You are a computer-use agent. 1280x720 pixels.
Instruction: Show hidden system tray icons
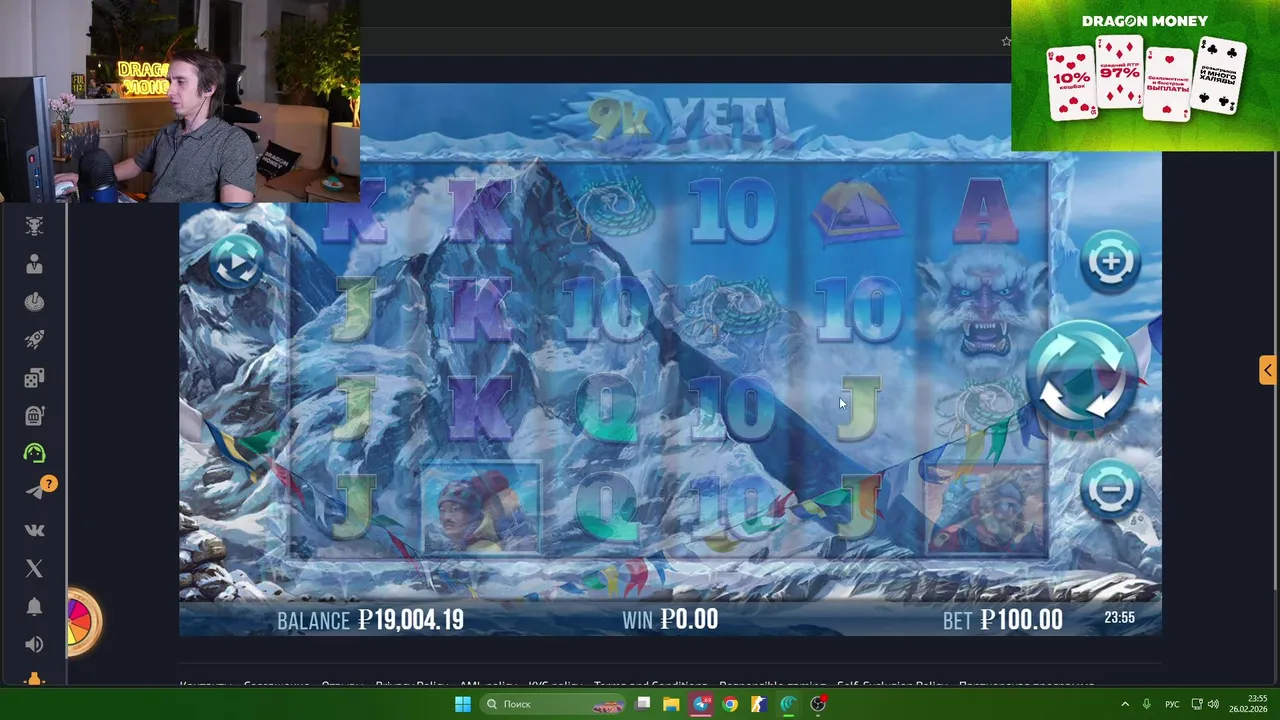pos(1125,704)
